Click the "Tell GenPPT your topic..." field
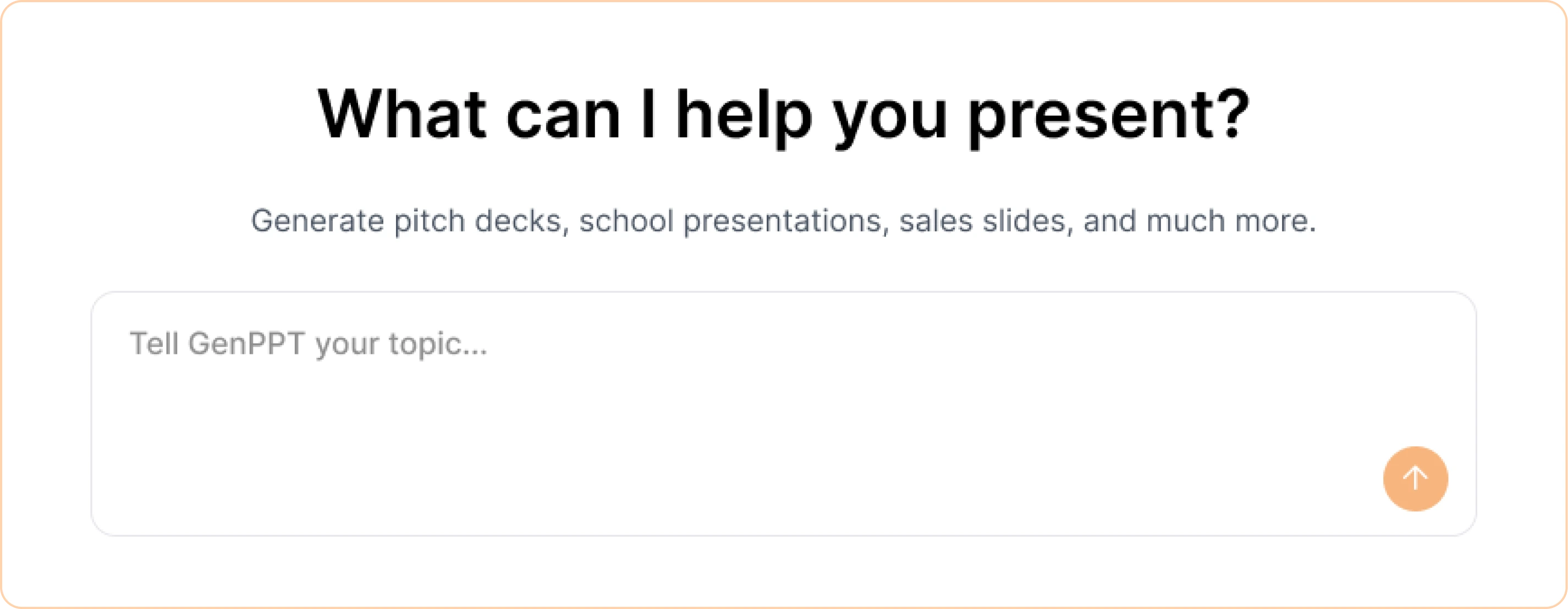This screenshot has height=609, width=1568. [x=308, y=345]
